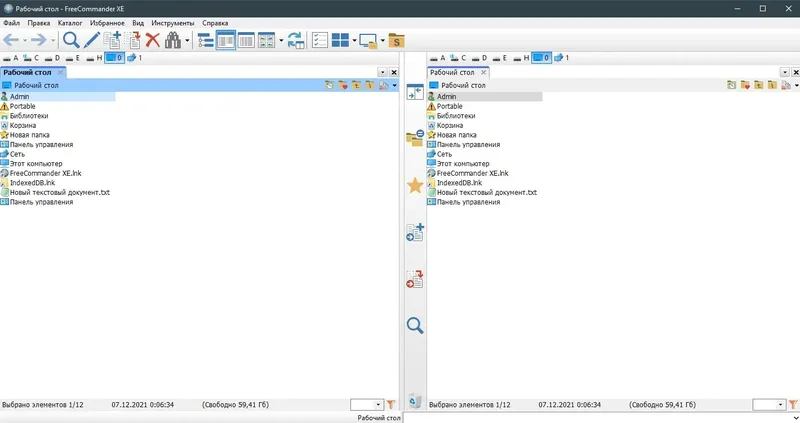Select drive C in left panel drive bar
Image resolution: width=800 pixels, height=423 pixels.
pos(31,58)
